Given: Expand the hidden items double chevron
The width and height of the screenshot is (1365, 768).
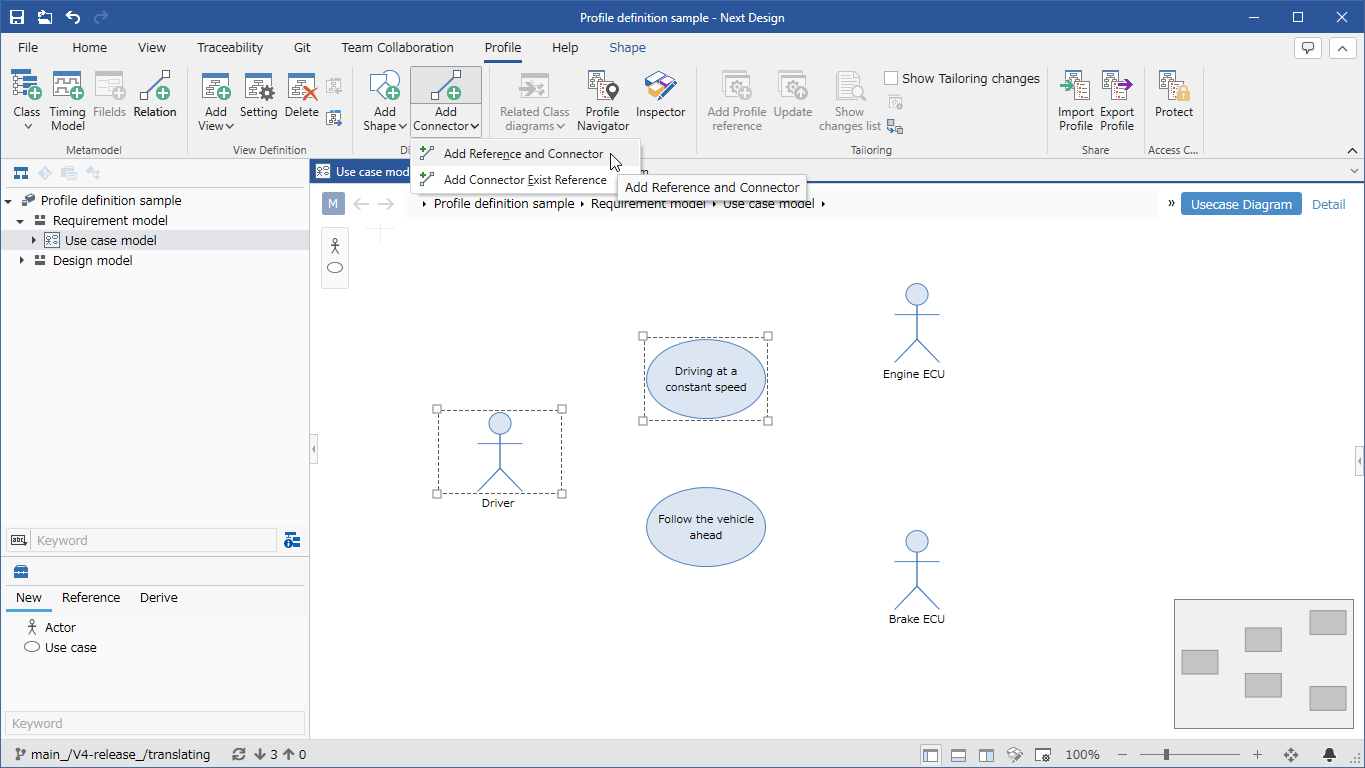Looking at the screenshot, I should [x=1171, y=203].
